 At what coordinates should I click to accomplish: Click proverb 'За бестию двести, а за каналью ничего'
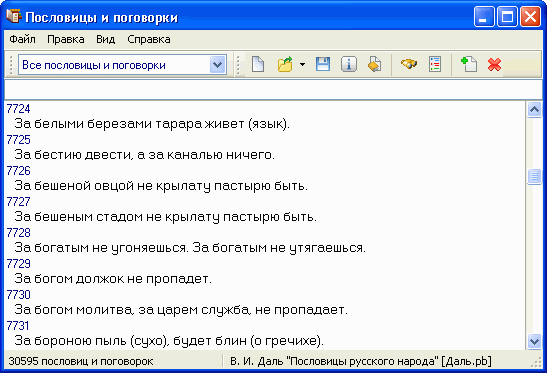tap(144, 155)
